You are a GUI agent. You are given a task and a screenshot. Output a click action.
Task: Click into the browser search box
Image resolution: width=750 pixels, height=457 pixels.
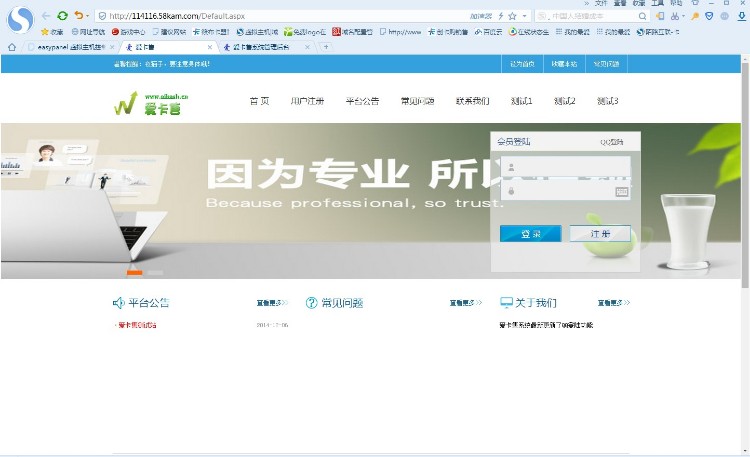591,16
